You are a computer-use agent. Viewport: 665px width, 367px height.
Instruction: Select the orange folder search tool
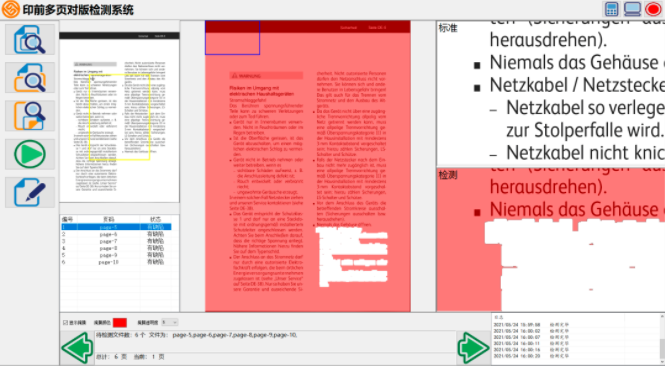(30, 78)
